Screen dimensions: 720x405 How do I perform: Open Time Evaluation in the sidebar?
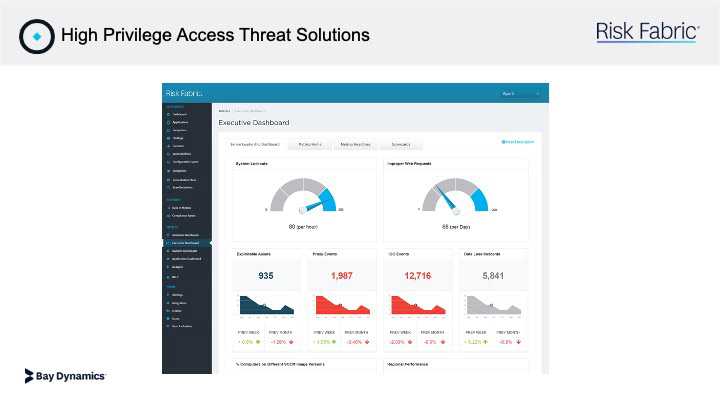pyautogui.click(x=182, y=326)
